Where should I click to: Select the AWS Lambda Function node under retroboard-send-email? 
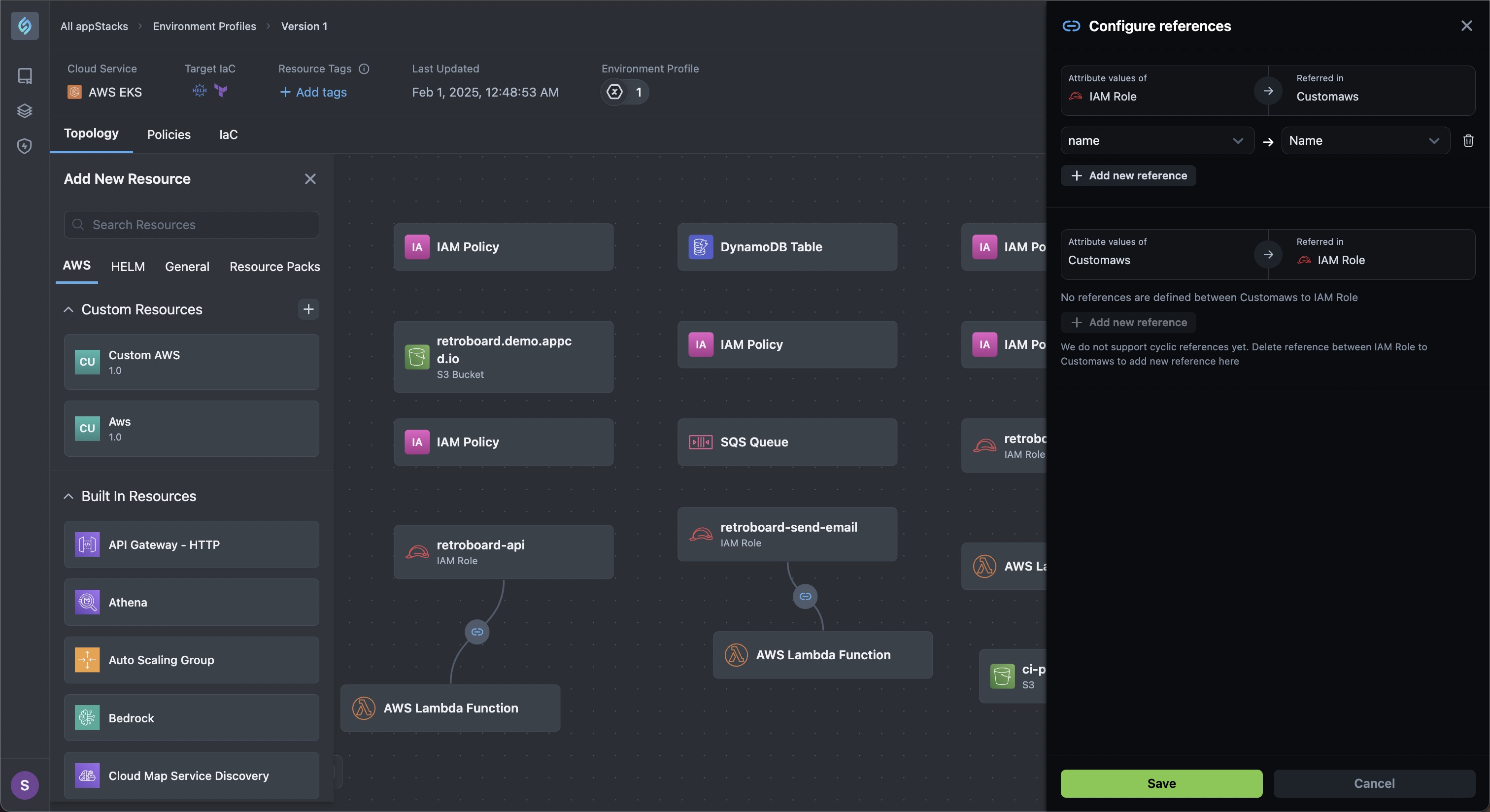[x=822, y=655]
